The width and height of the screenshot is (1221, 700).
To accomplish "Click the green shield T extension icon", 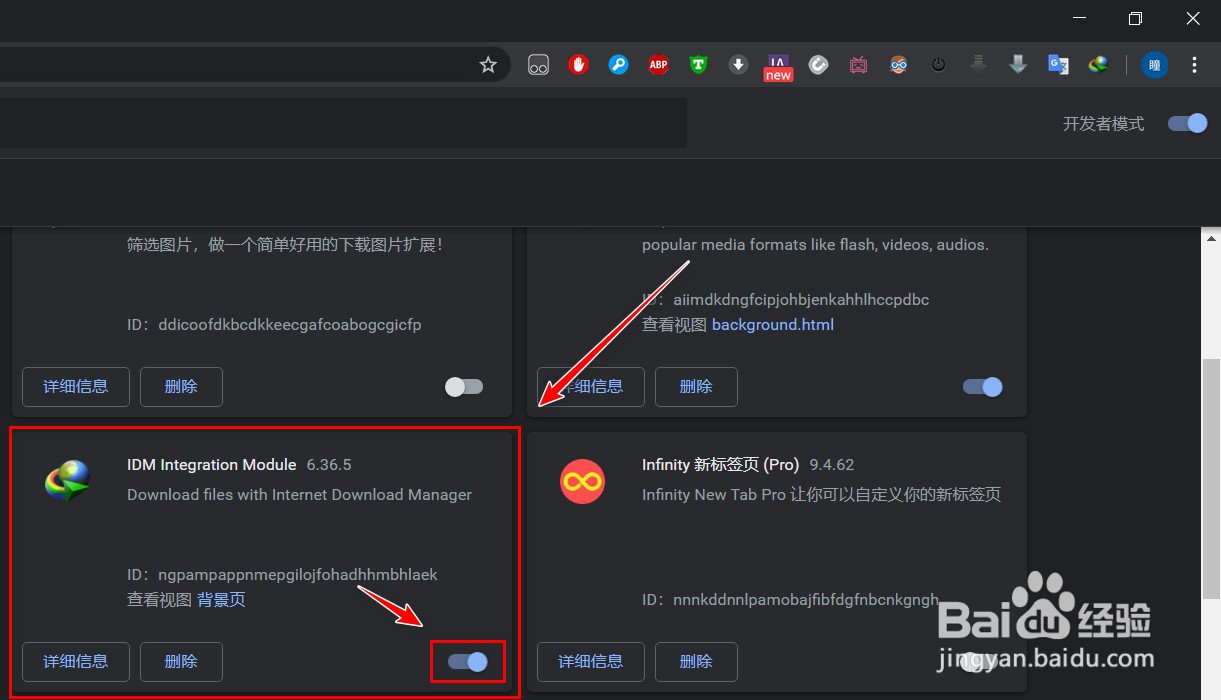I will [698, 65].
